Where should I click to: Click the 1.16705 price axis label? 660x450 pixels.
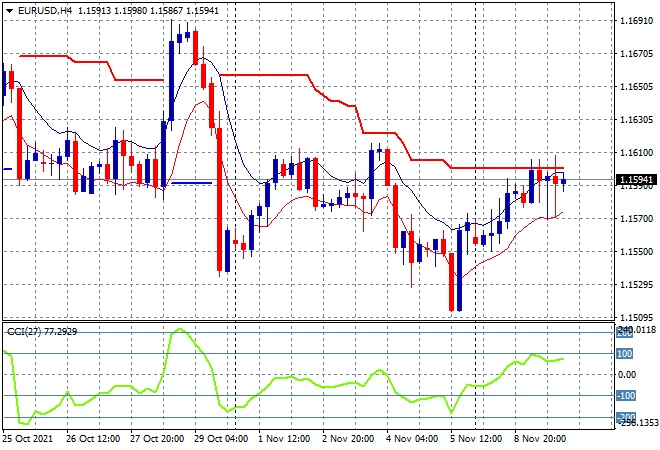pyautogui.click(x=636, y=53)
